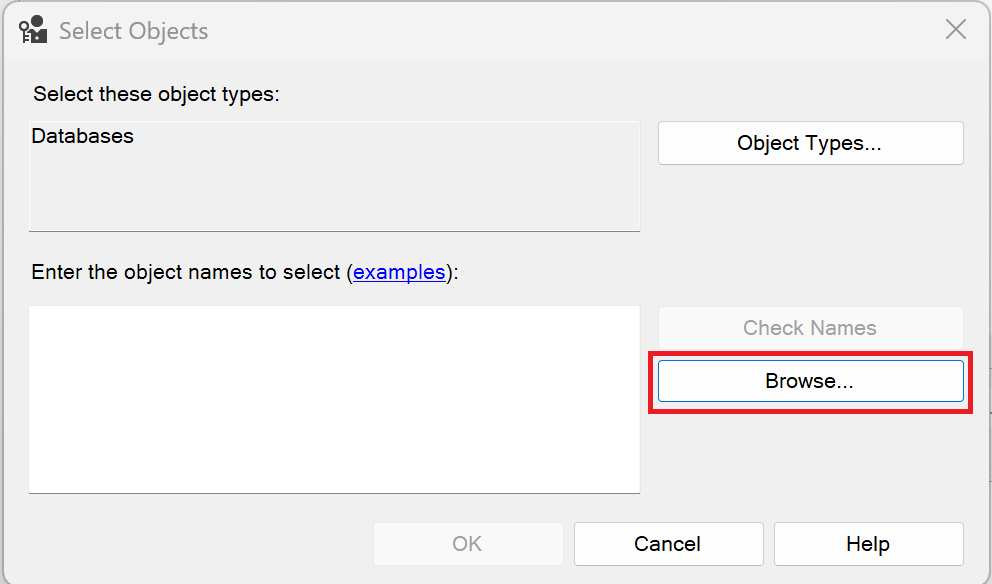The height and width of the screenshot is (584, 992).
Task: Open the Object Types dialog
Action: pos(810,143)
